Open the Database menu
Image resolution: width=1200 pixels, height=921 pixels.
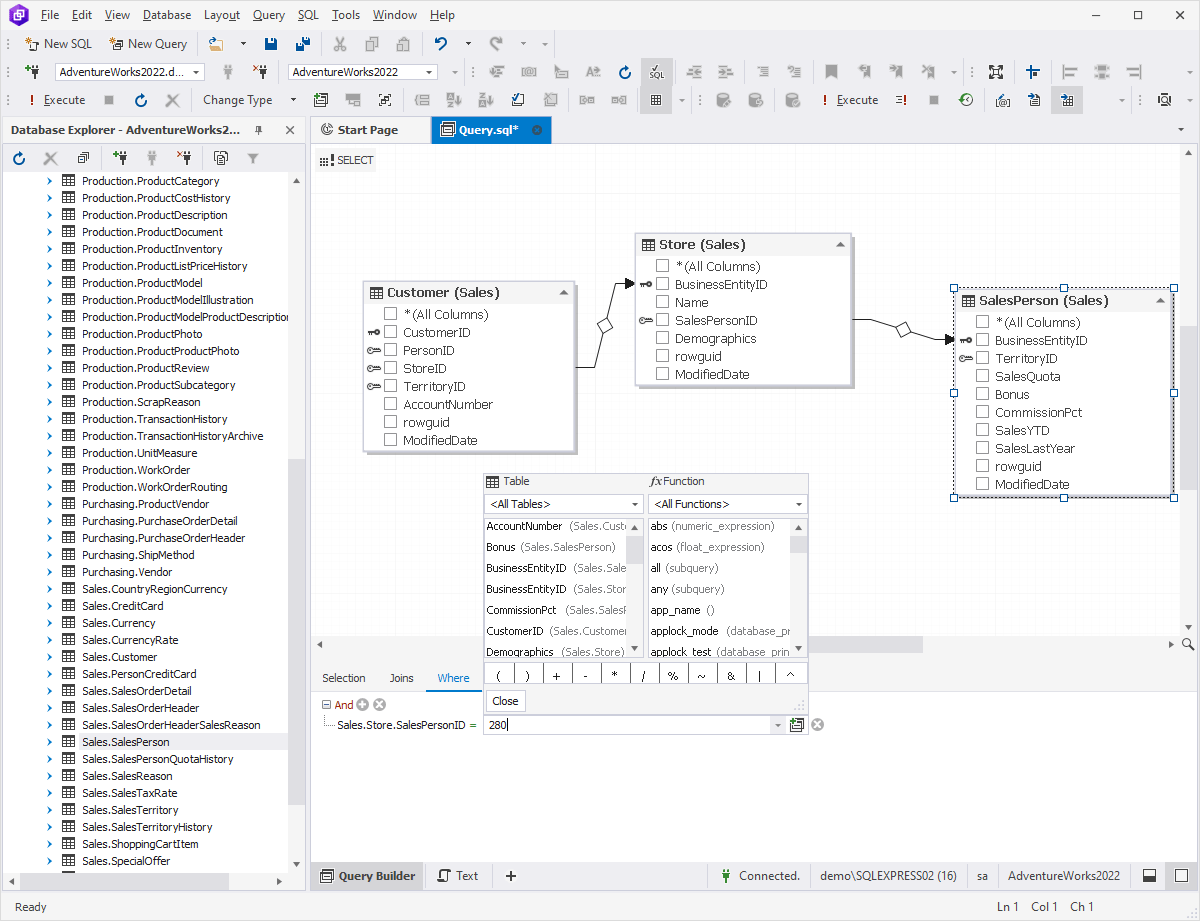(x=166, y=15)
